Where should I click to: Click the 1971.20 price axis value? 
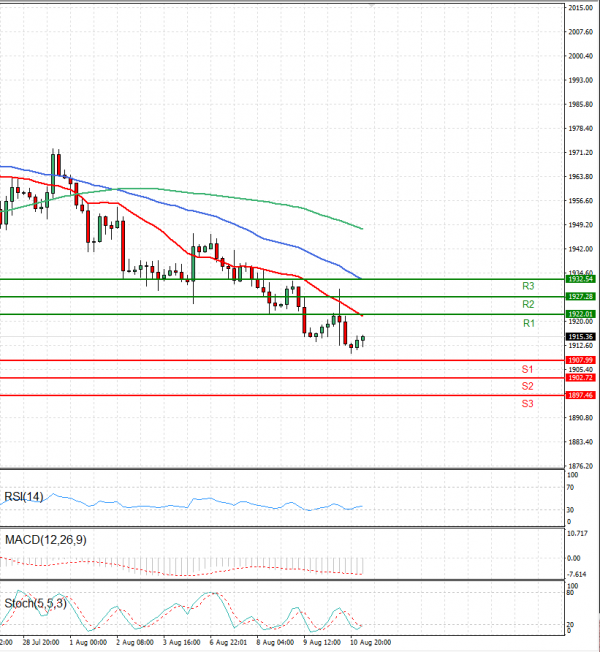(580, 153)
